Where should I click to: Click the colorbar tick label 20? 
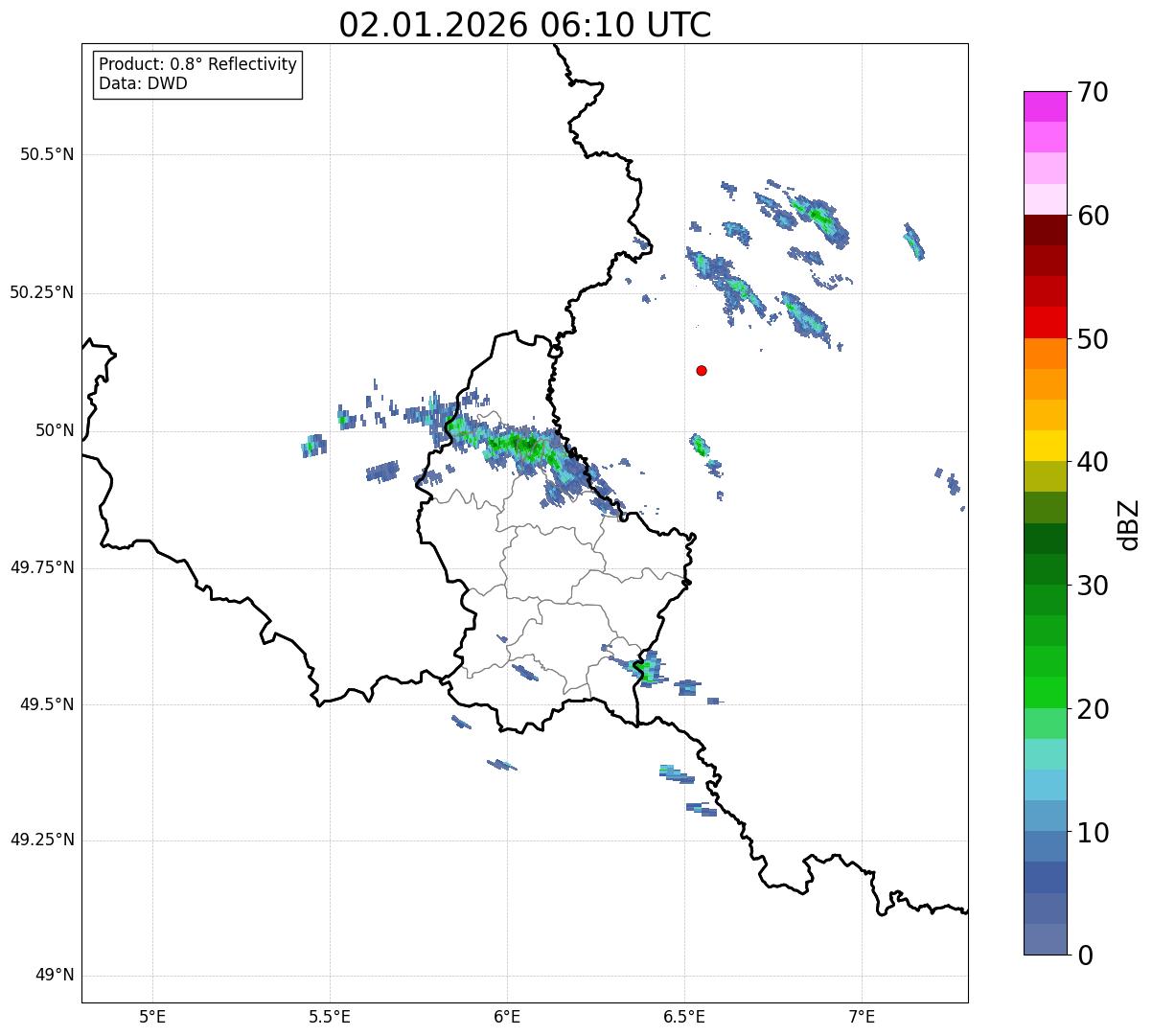point(1094,709)
